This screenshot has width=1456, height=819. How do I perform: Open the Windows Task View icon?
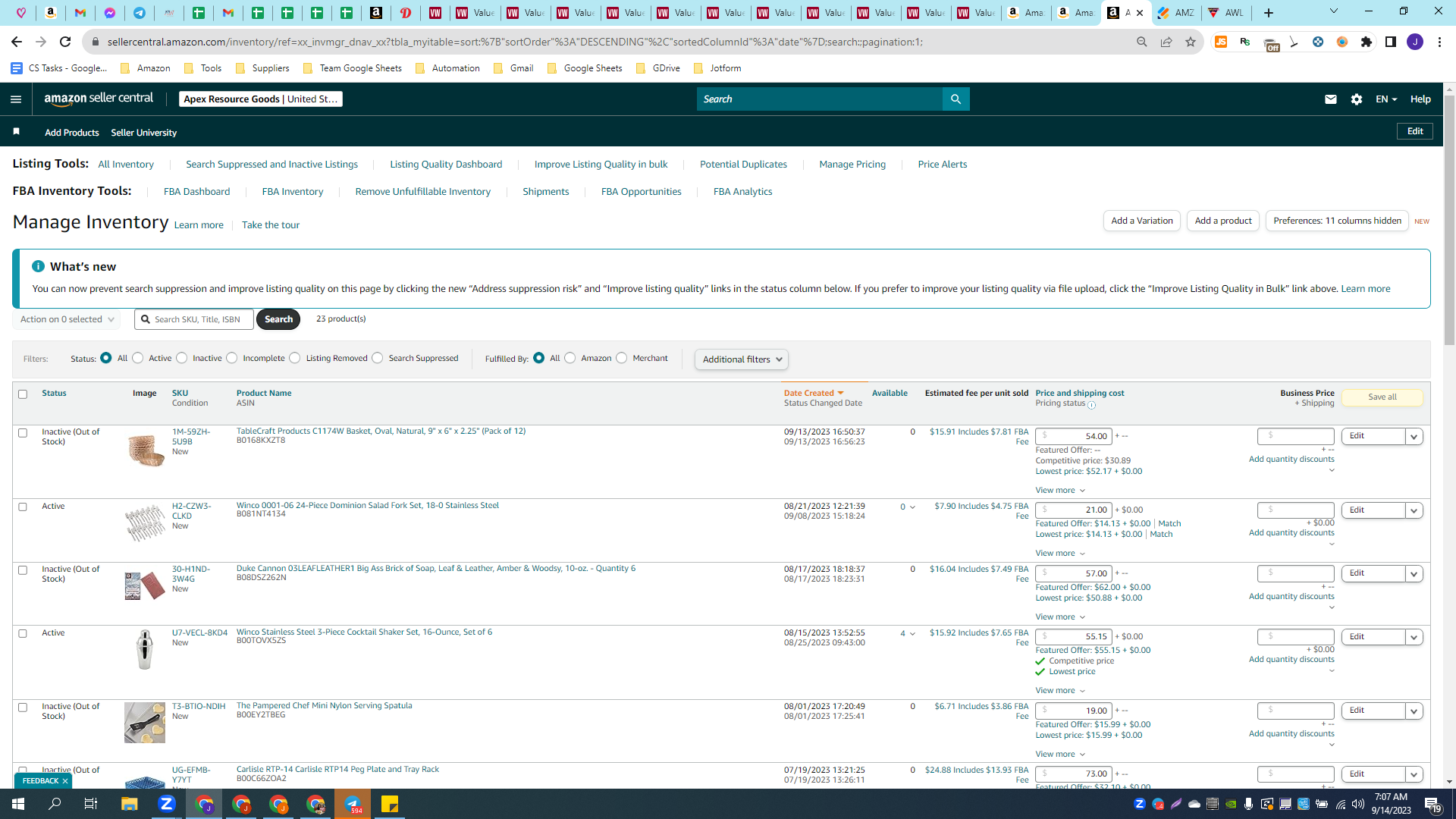91,804
